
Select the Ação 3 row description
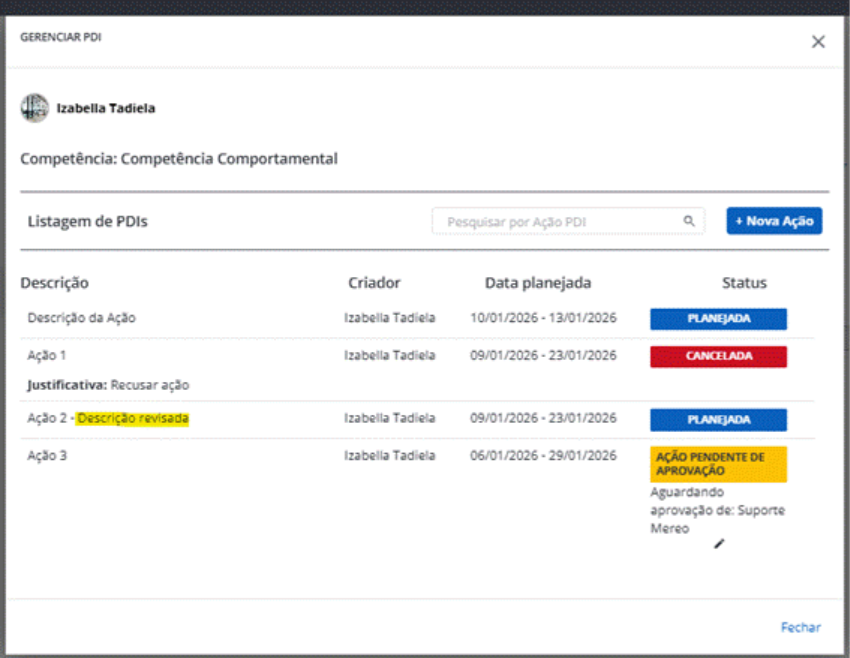click(47, 456)
